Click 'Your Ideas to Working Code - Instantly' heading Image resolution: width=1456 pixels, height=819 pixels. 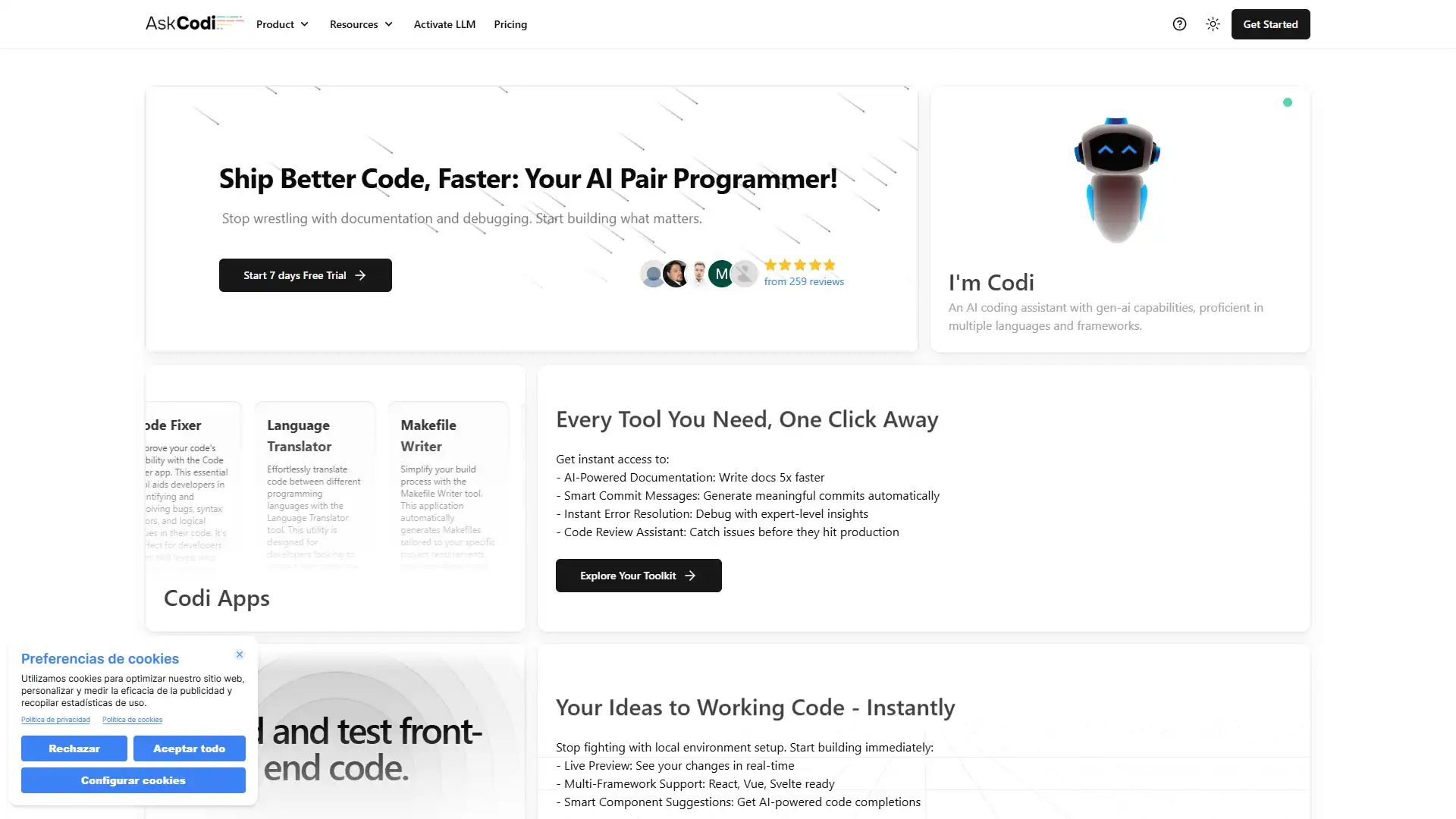click(755, 708)
